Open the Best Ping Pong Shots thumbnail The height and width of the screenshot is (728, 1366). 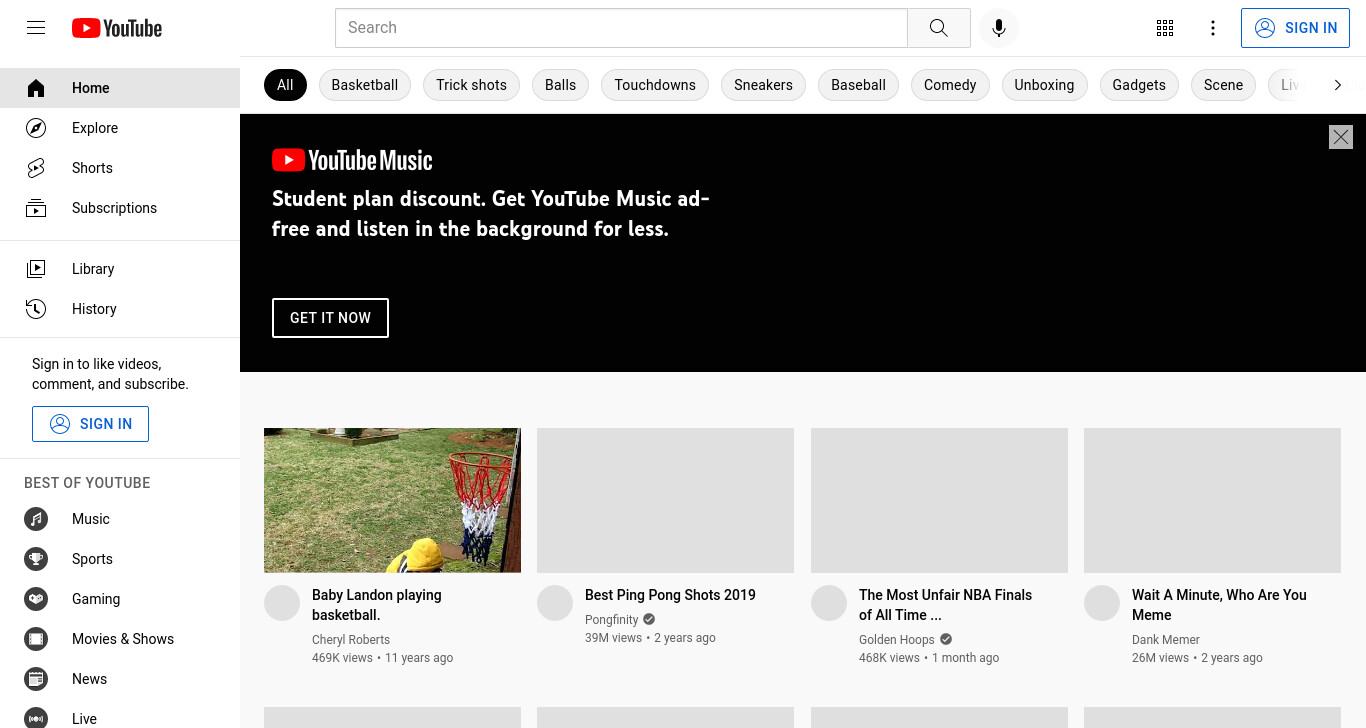click(x=665, y=500)
